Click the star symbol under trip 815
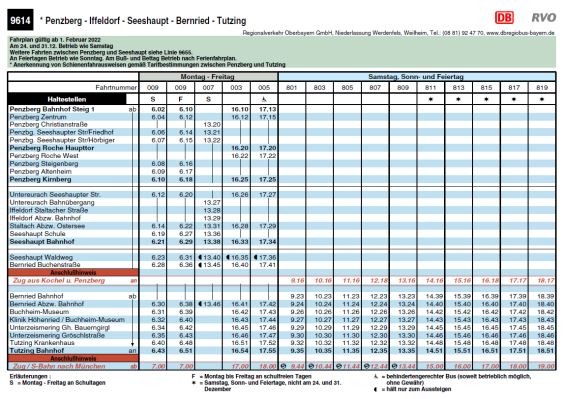Screen dimensions: 564x399 (x=486, y=99)
